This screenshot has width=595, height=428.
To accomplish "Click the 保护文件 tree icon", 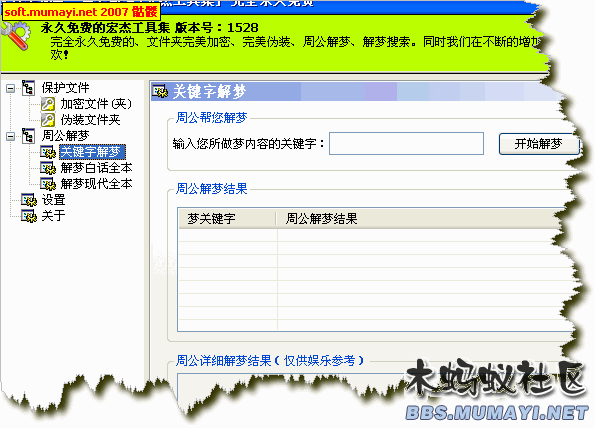I will (x=28, y=88).
